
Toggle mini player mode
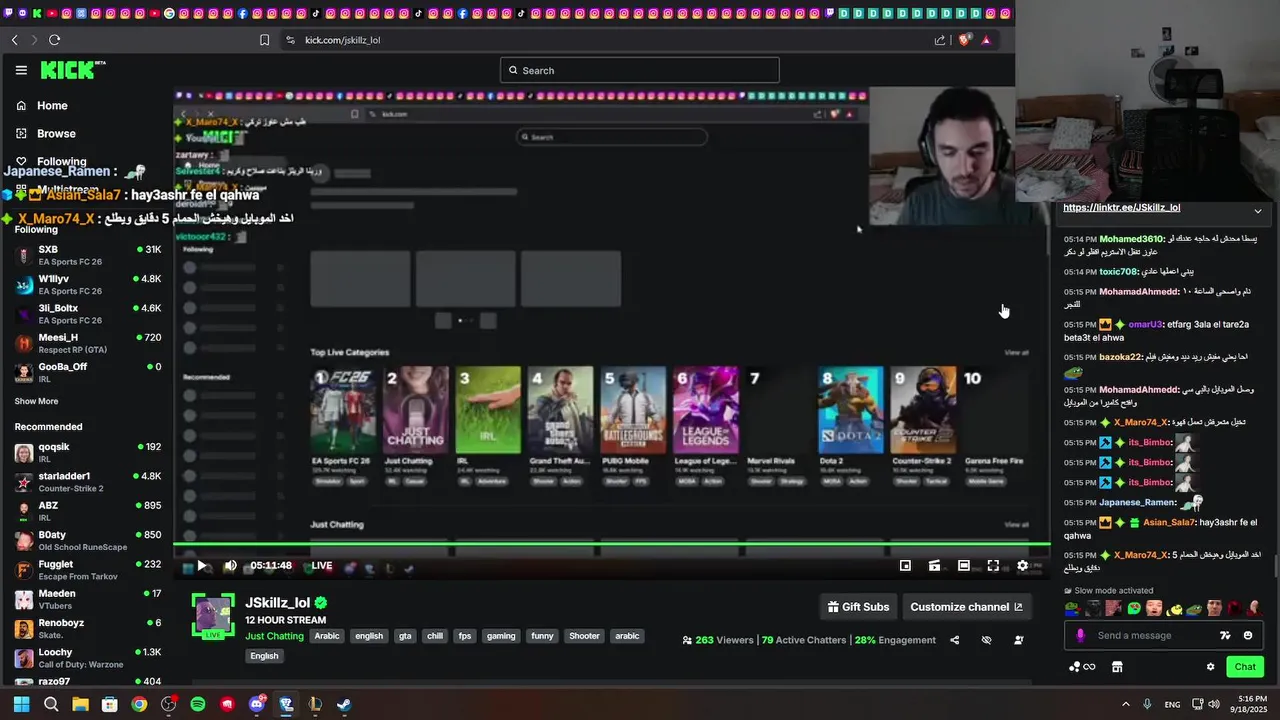905,565
